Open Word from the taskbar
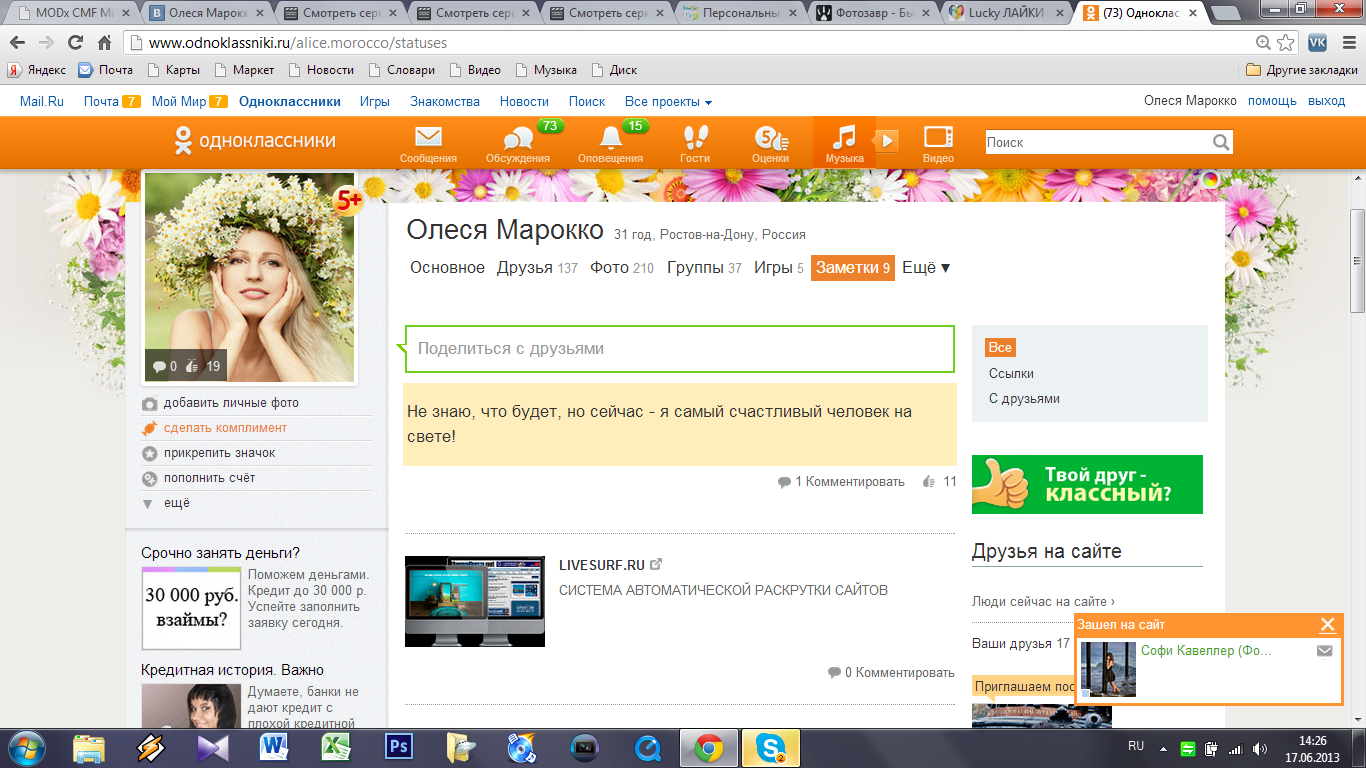Viewport: 1366px width, 768px height. click(273, 747)
